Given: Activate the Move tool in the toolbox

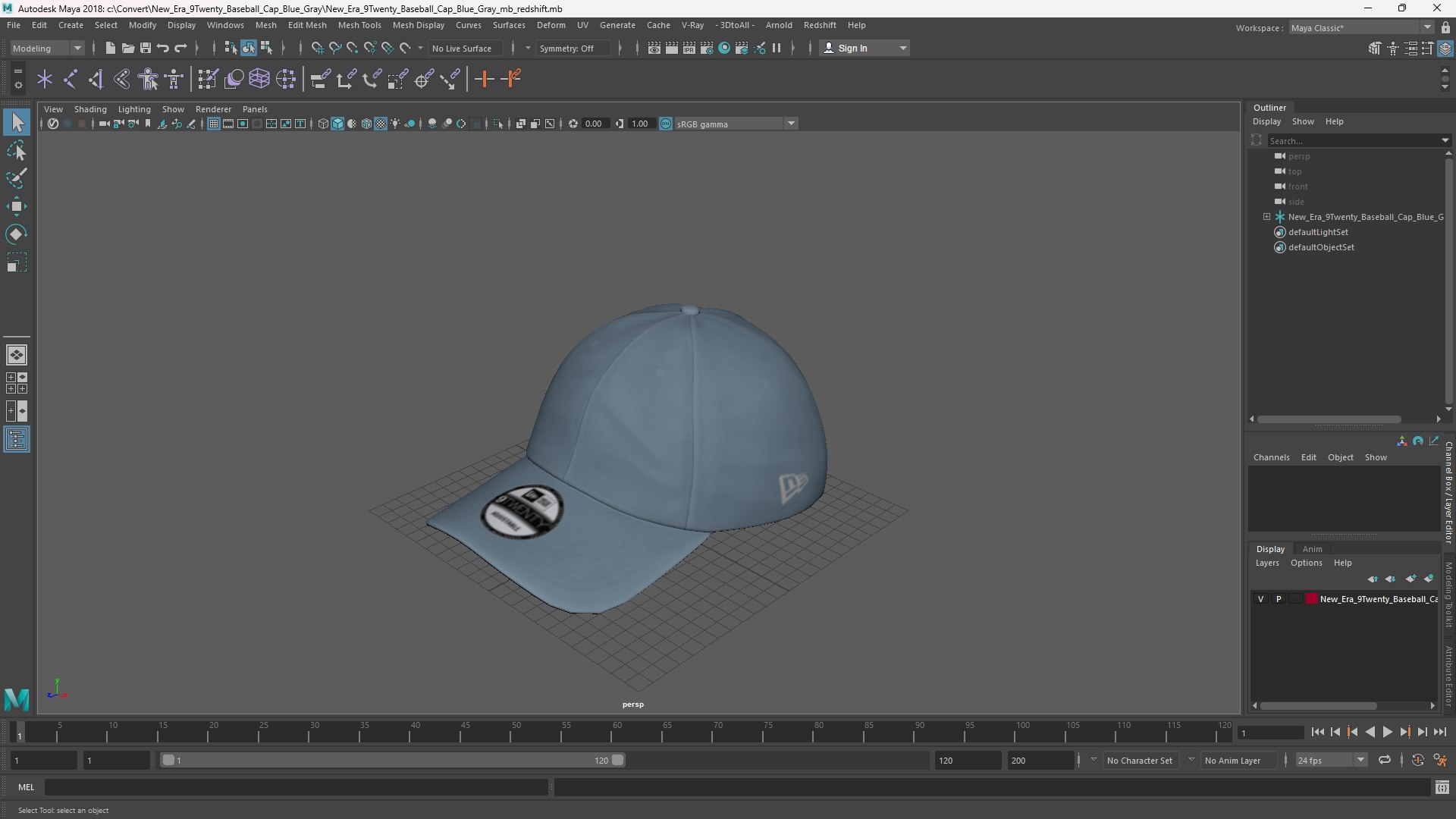Looking at the screenshot, I should point(17,206).
